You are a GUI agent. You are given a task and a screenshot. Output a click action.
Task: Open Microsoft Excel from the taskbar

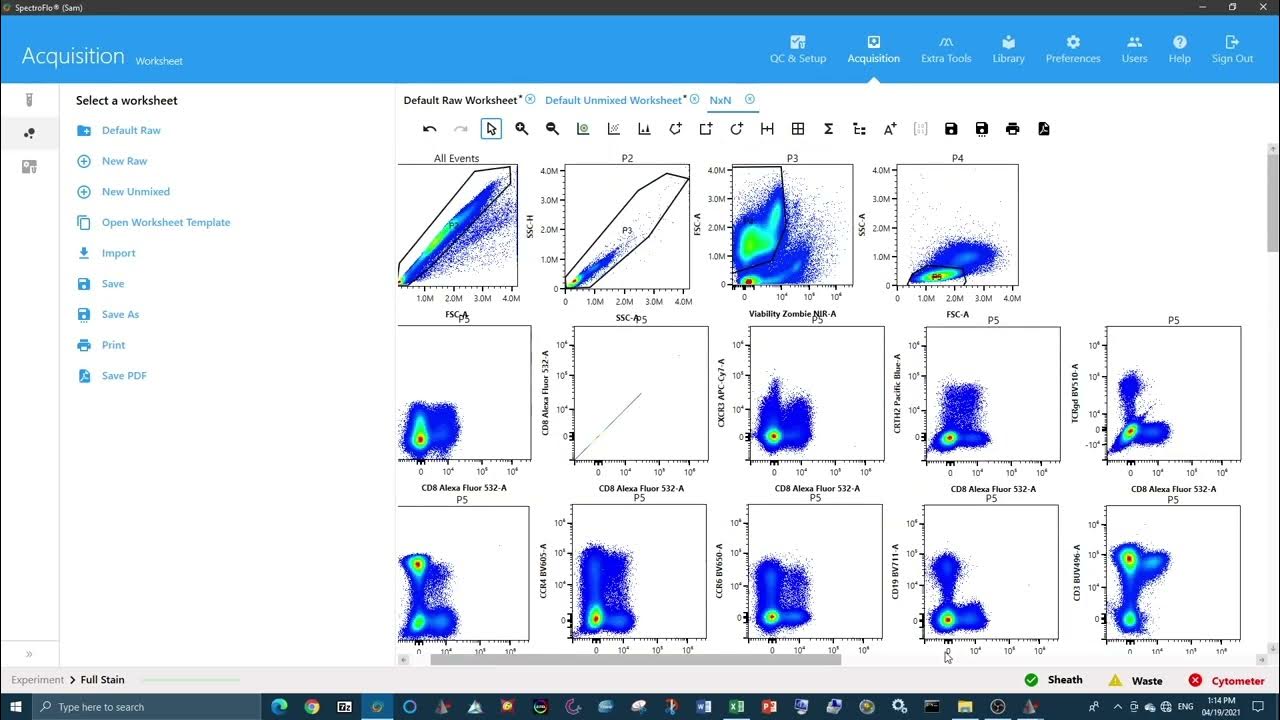(737, 707)
